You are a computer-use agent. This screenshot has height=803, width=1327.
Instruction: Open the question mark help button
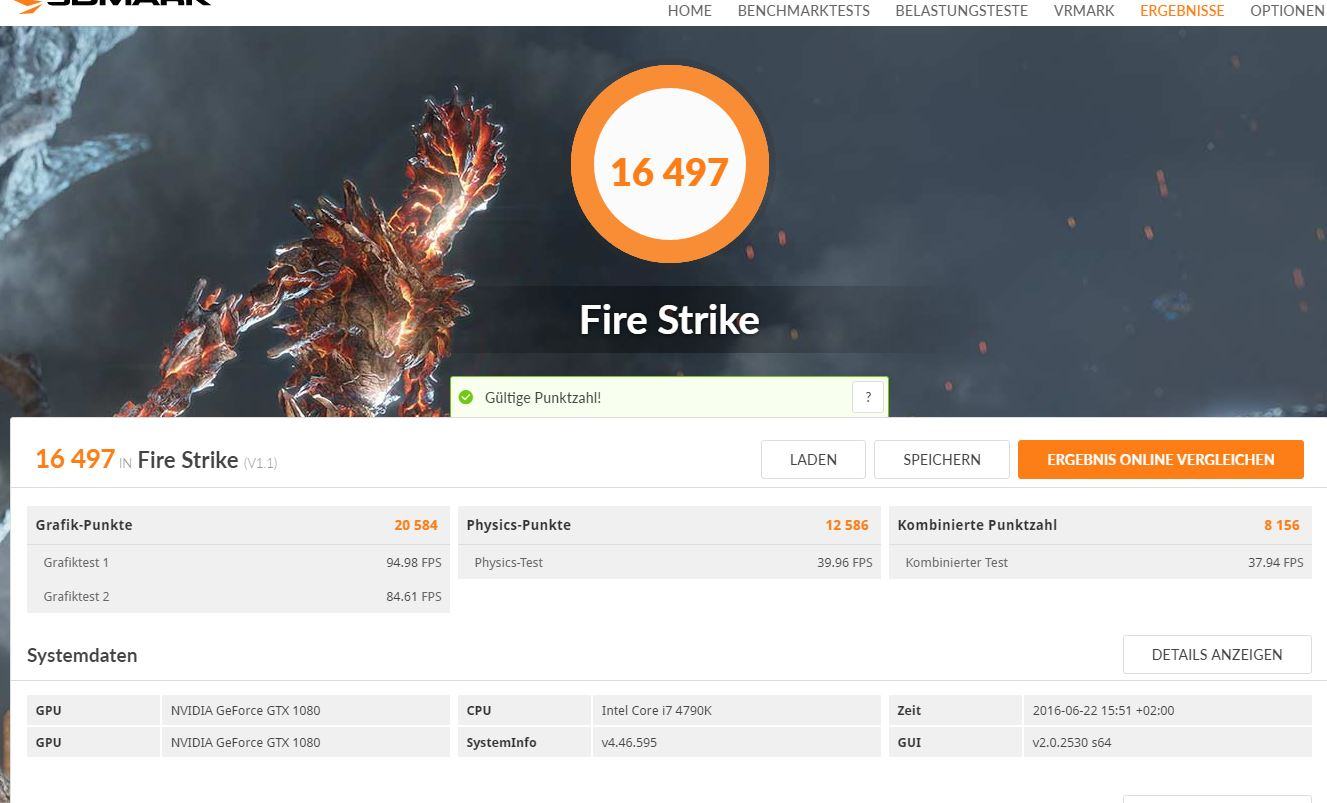tap(868, 397)
